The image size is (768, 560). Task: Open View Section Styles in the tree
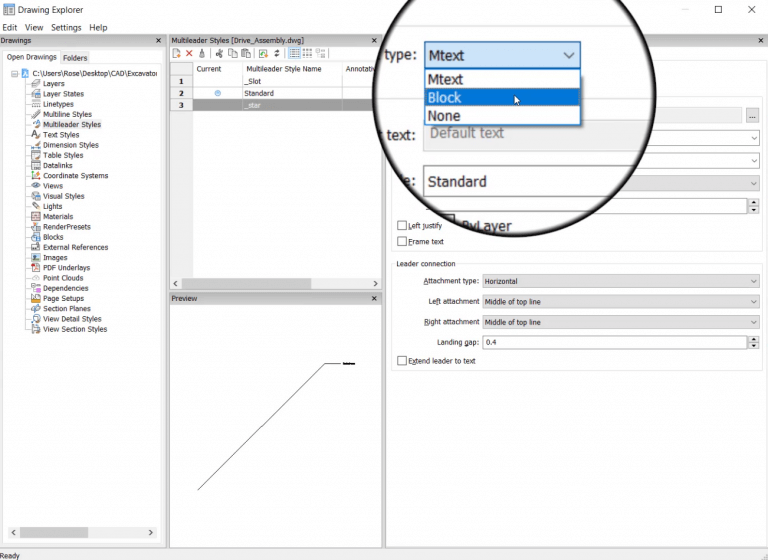(x=74, y=330)
